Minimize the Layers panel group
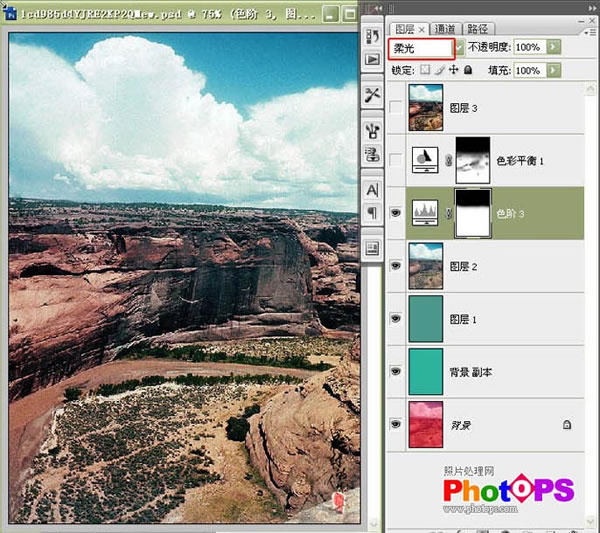Screen dimensions: 600x533 tap(582, 21)
